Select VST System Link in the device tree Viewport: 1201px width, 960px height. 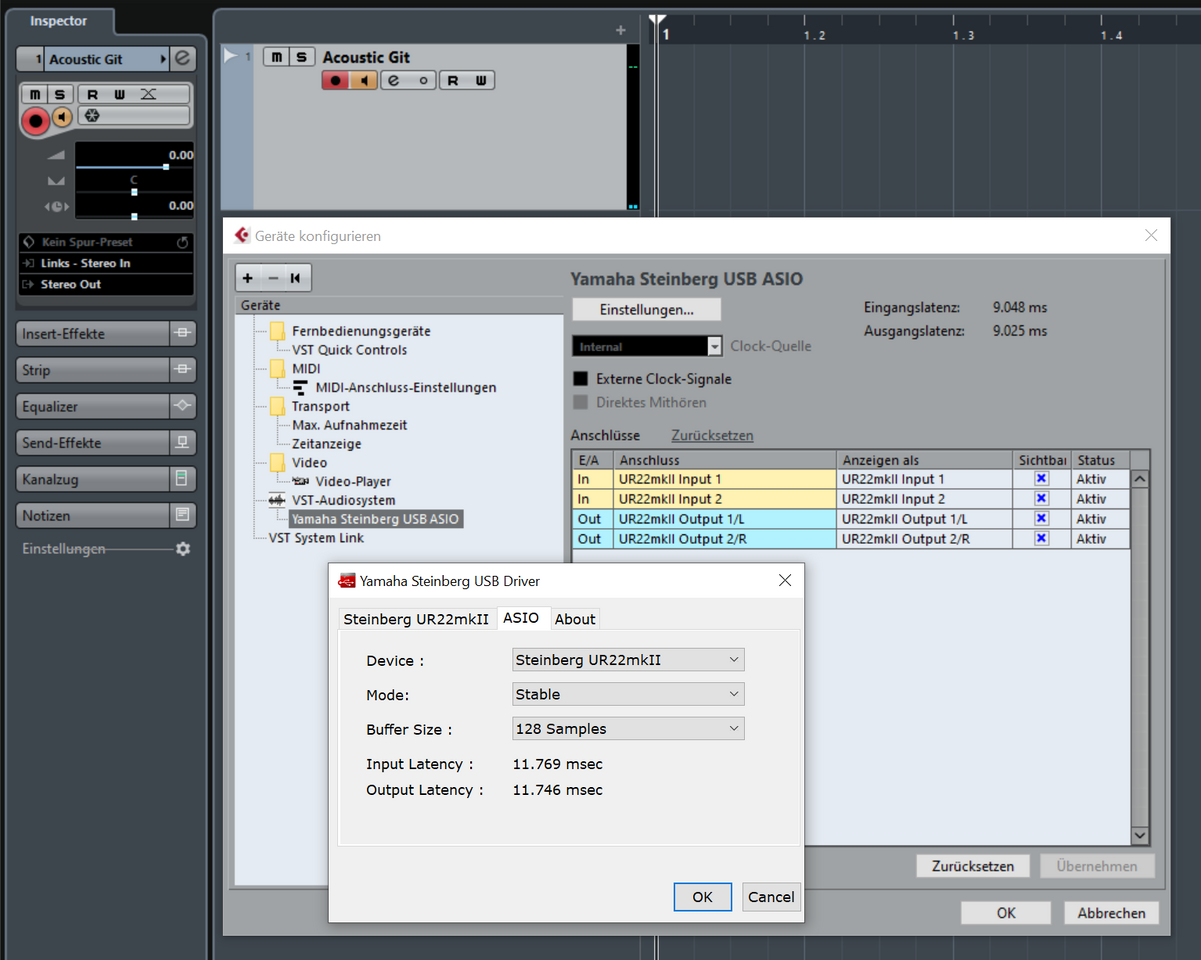[x=316, y=538]
